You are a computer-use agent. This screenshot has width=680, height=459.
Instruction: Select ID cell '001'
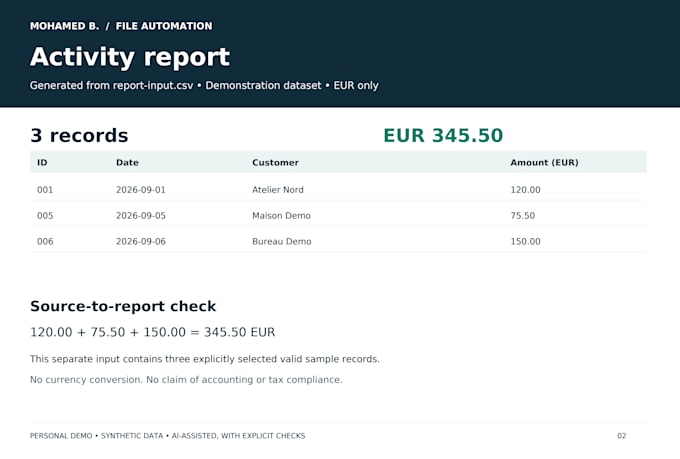pos(45,190)
